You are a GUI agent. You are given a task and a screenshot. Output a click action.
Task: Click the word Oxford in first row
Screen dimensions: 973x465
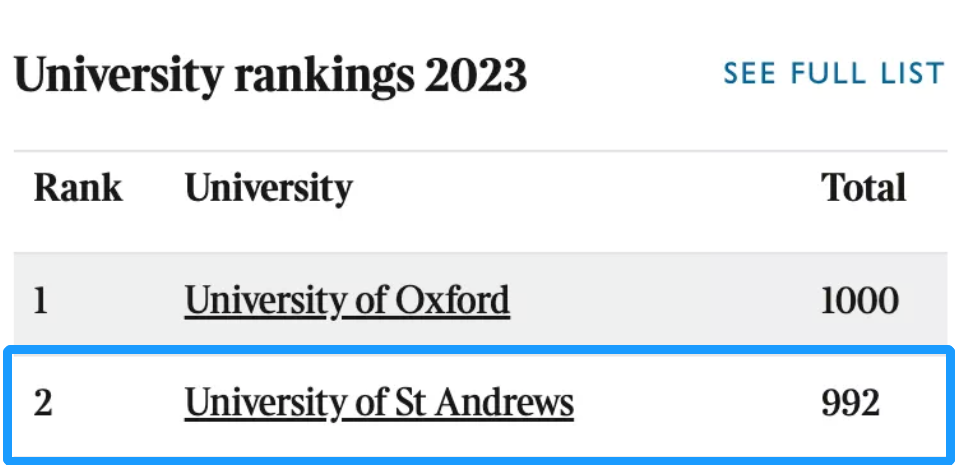[x=452, y=300]
